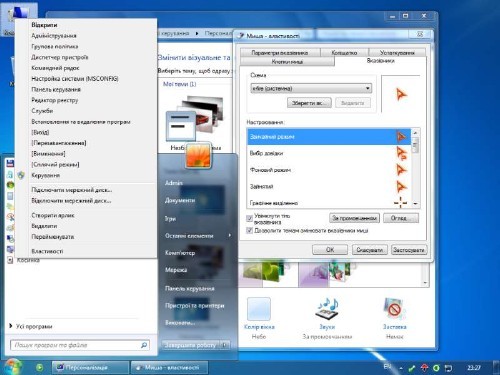This screenshot has width=500, height=375.
Task: Select the Фоновий режим pointer row
Action: pyautogui.click(x=329, y=170)
